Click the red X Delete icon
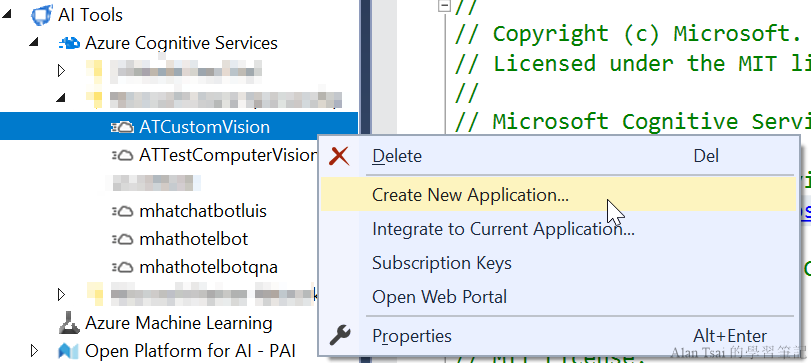 [x=339, y=156]
